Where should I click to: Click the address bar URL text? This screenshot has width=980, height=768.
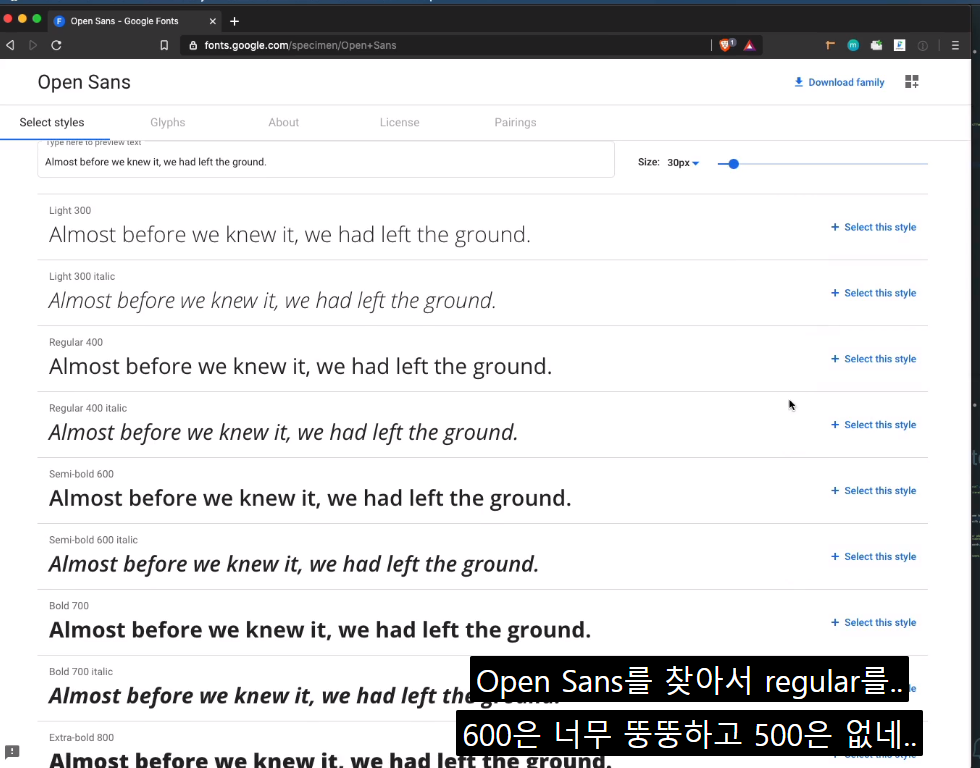(x=300, y=45)
